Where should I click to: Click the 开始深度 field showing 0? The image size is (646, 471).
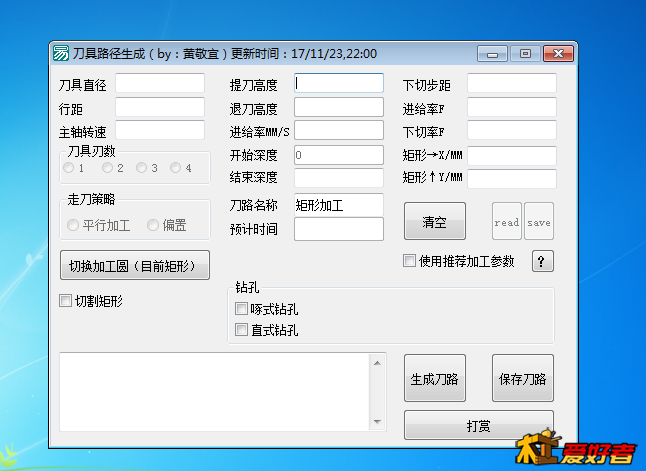[x=339, y=155]
